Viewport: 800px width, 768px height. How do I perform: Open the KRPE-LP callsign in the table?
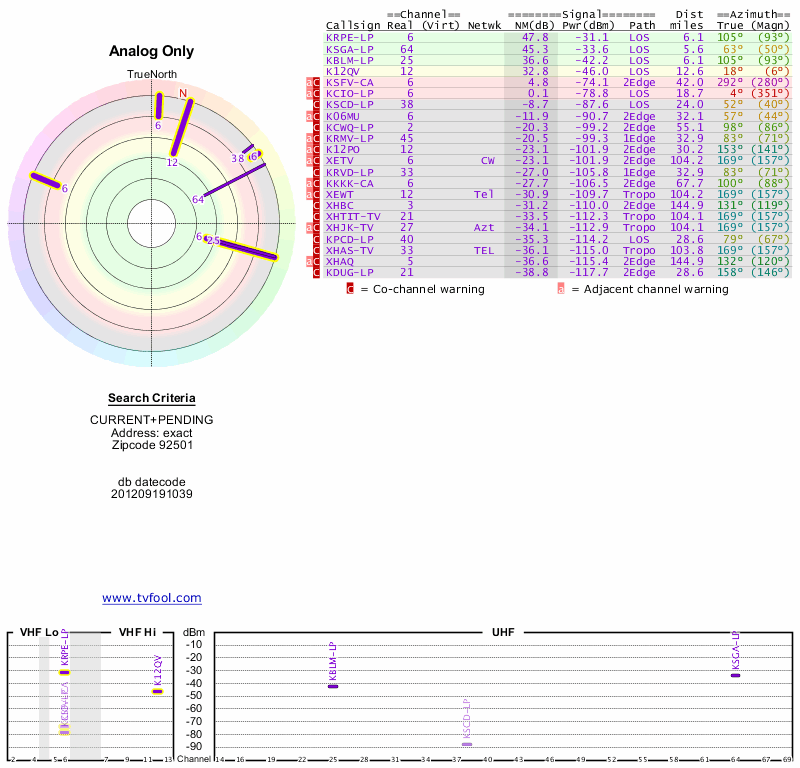(x=349, y=37)
